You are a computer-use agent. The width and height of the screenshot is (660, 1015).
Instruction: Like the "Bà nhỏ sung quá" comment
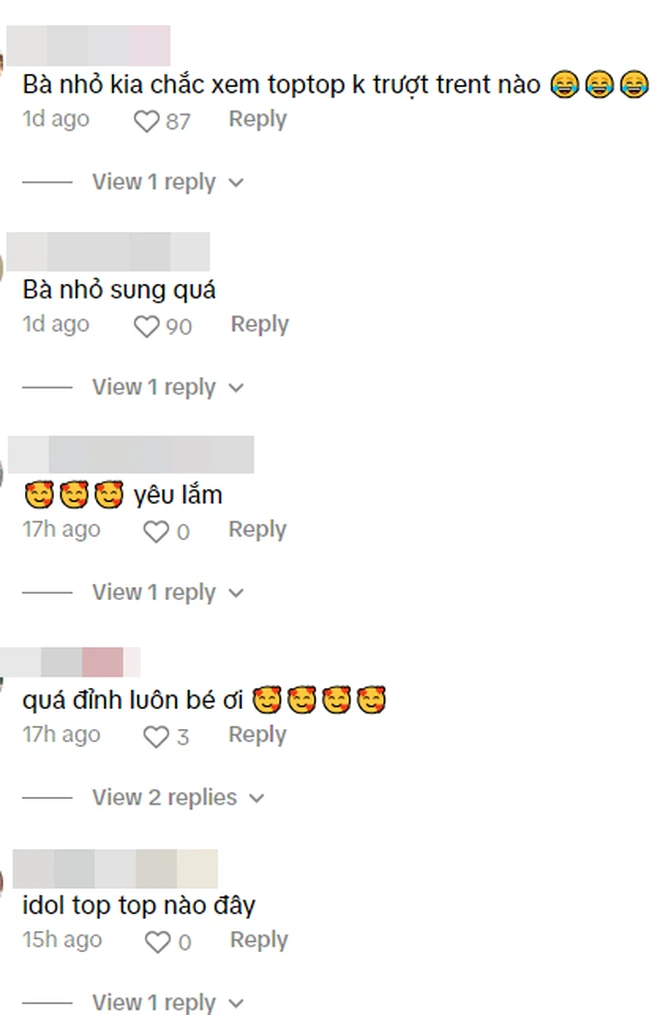146,326
